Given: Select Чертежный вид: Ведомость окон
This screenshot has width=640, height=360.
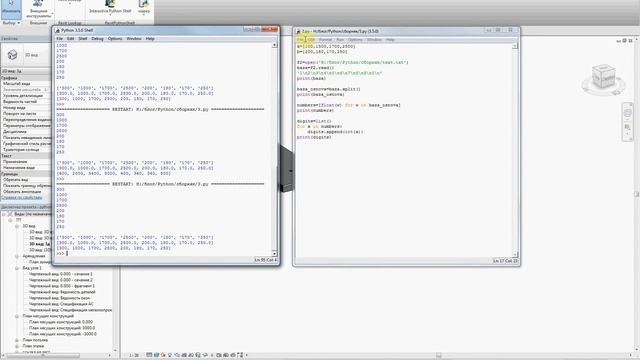Looking at the screenshot, I should coord(59,298).
